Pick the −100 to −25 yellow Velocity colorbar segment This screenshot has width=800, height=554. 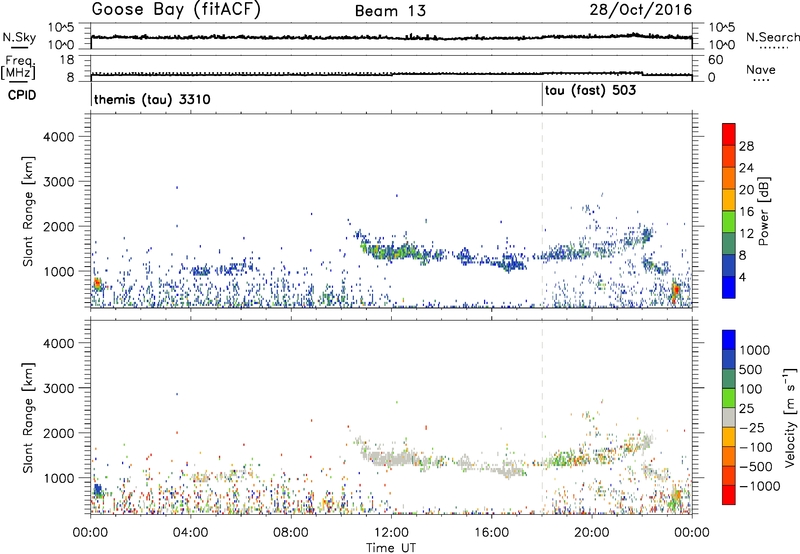pyautogui.click(x=729, y=438)
